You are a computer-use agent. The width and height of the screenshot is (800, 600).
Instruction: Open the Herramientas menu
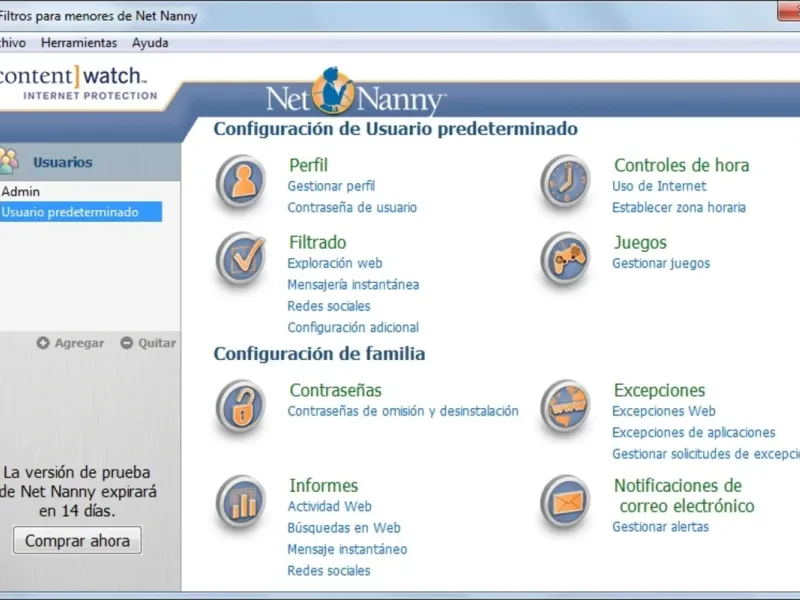79,43
